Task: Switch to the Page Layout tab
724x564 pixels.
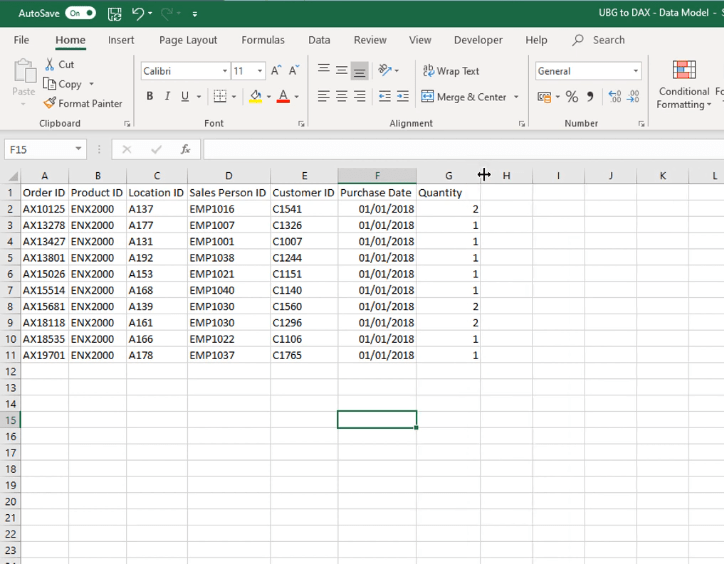Action: pos(188,40)
